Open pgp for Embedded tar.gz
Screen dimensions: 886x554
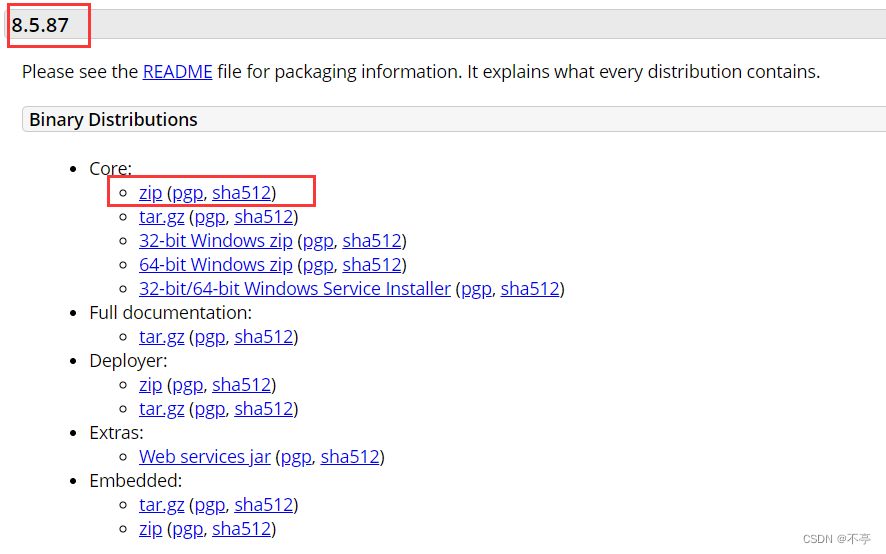[x=210, y=505]
